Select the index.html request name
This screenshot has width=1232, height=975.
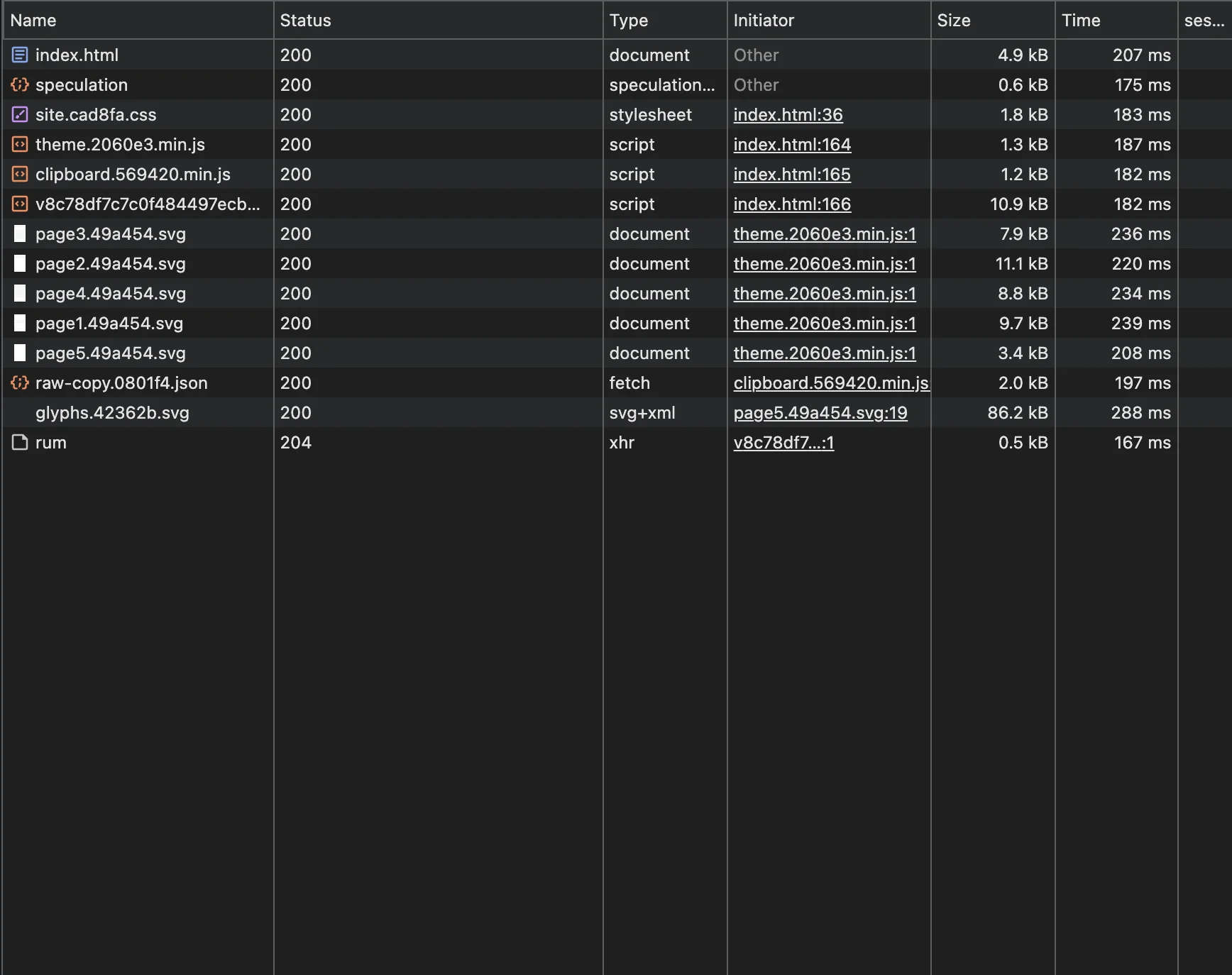pos(77,55)
